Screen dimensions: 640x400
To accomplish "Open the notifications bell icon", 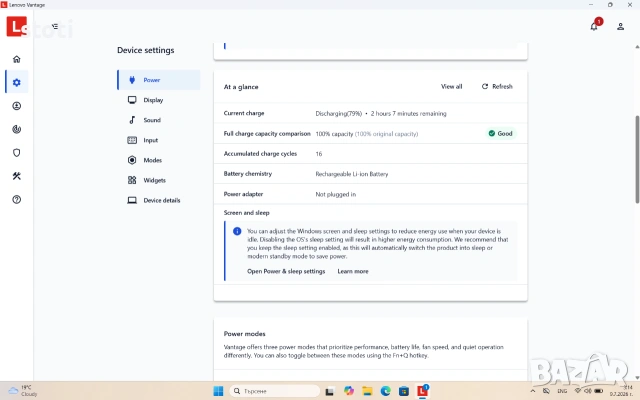I will click(x=594, y=27).
